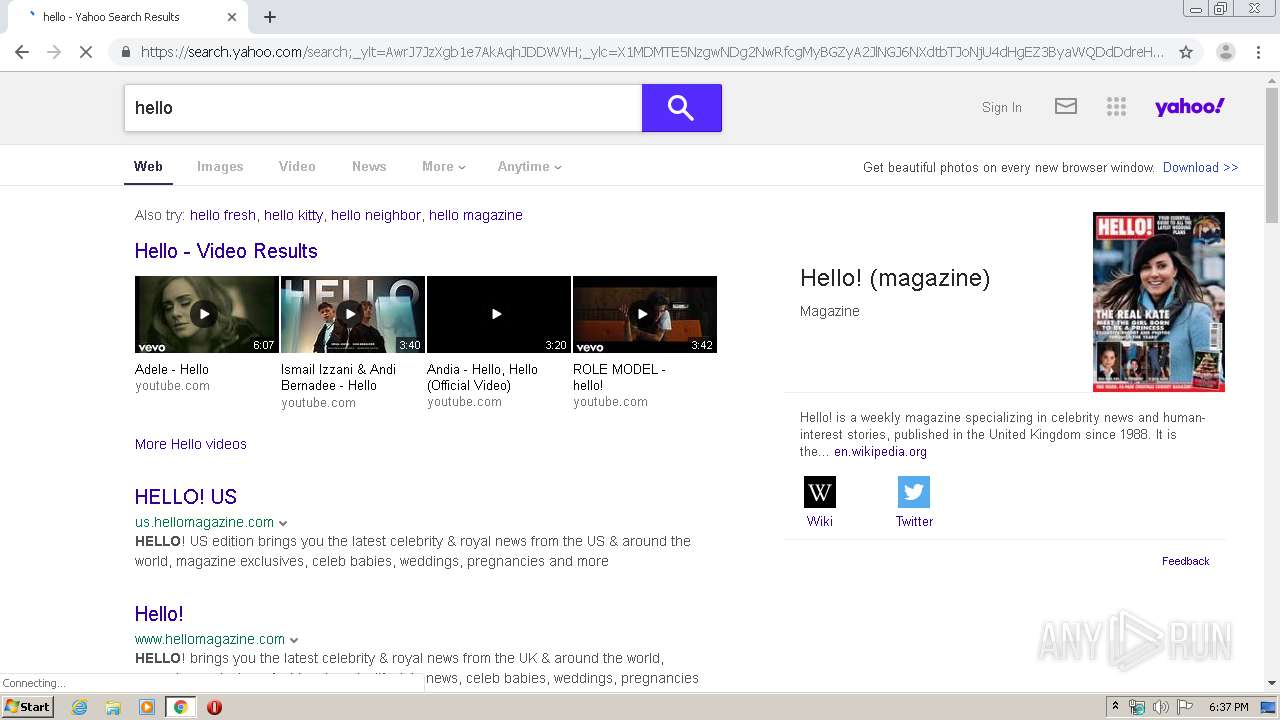The width and height of the screenshot is (1280, 720).
Task: Open the Hello! result title
Action: 159,614
